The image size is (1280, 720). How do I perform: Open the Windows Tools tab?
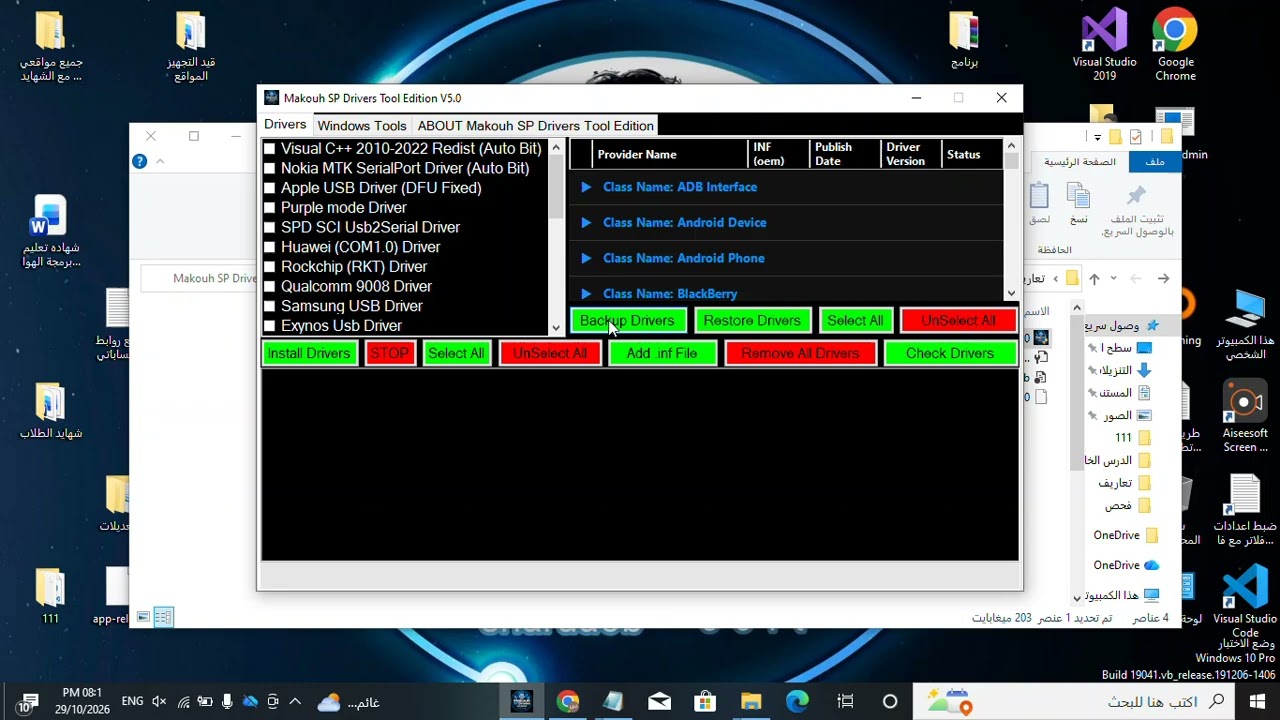(362, 126)
